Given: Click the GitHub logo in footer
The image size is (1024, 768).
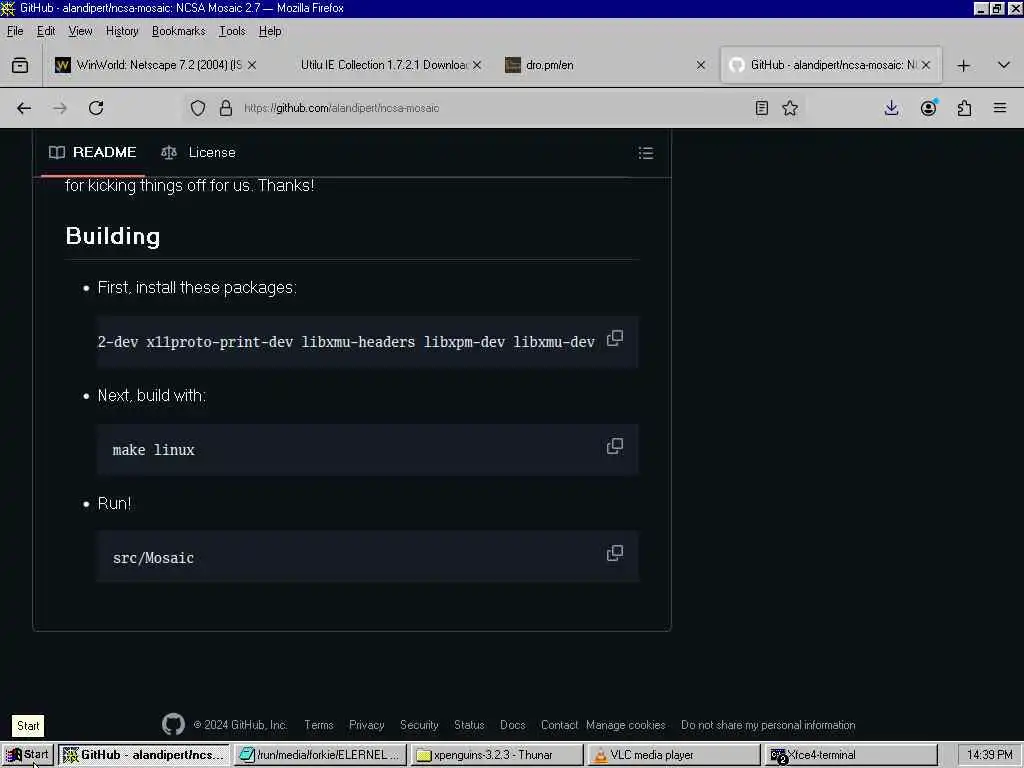Looking at the screenshot, I should pyautogui.click(x=173, y=724).
